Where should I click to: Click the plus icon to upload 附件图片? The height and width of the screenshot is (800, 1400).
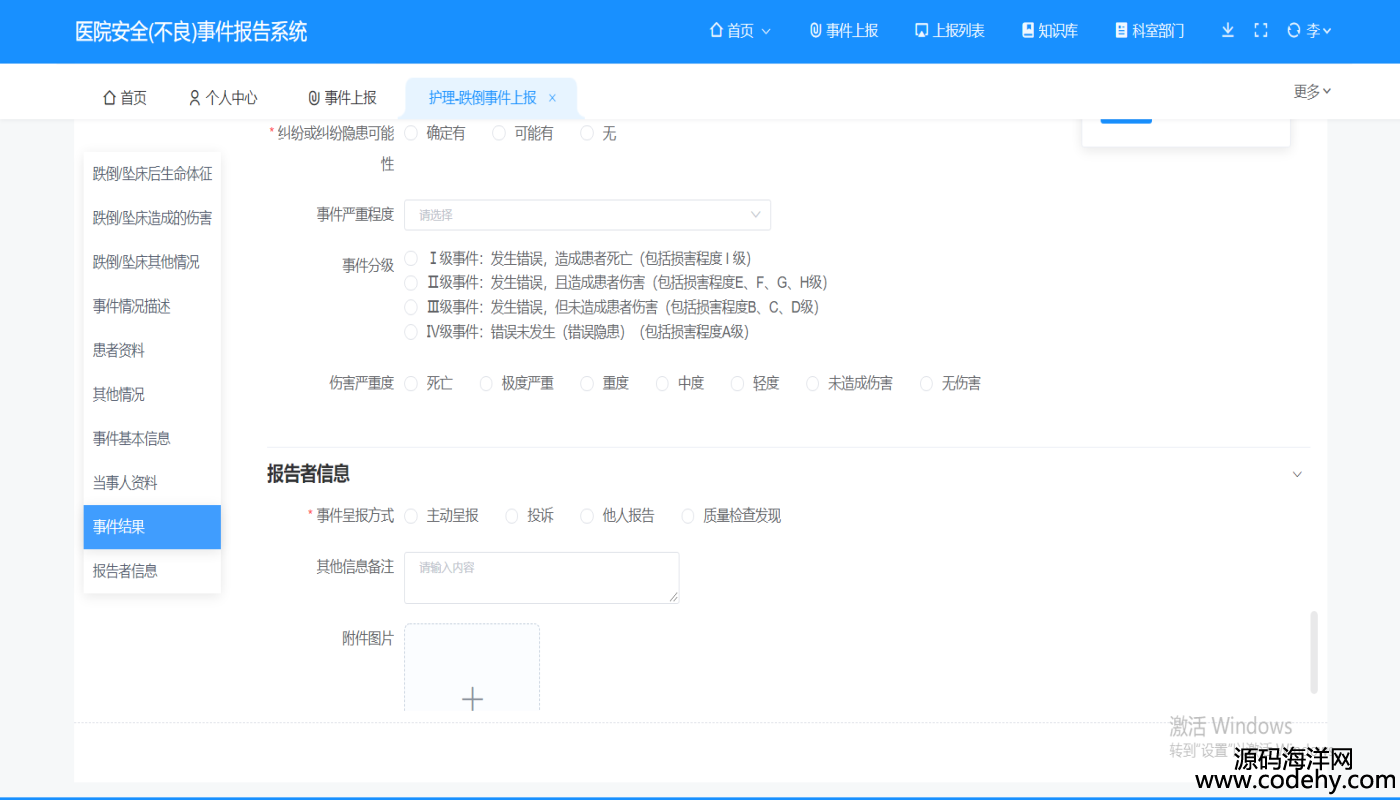pyautogui.click(x=472, y=698)
